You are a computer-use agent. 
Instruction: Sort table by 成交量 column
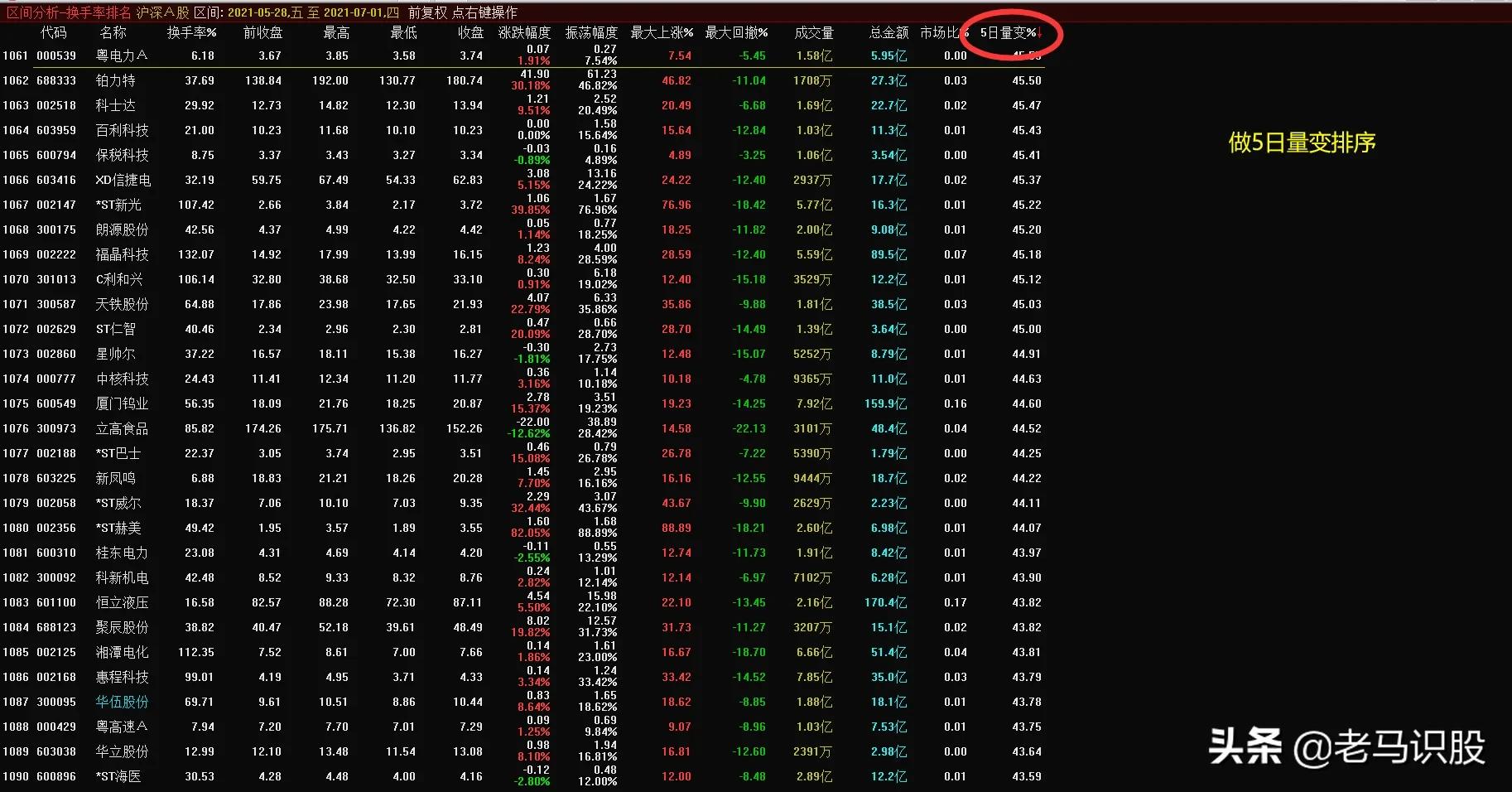pos(816,33)
